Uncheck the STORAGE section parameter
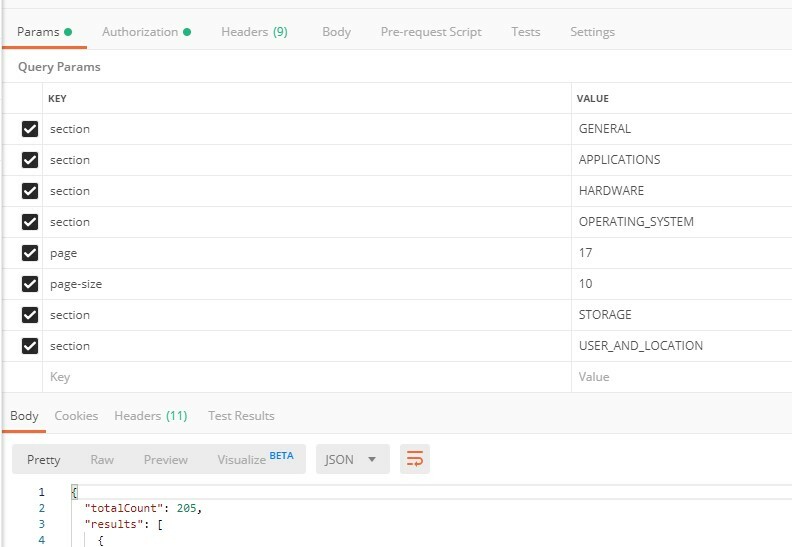 click(x=30, y=315)
